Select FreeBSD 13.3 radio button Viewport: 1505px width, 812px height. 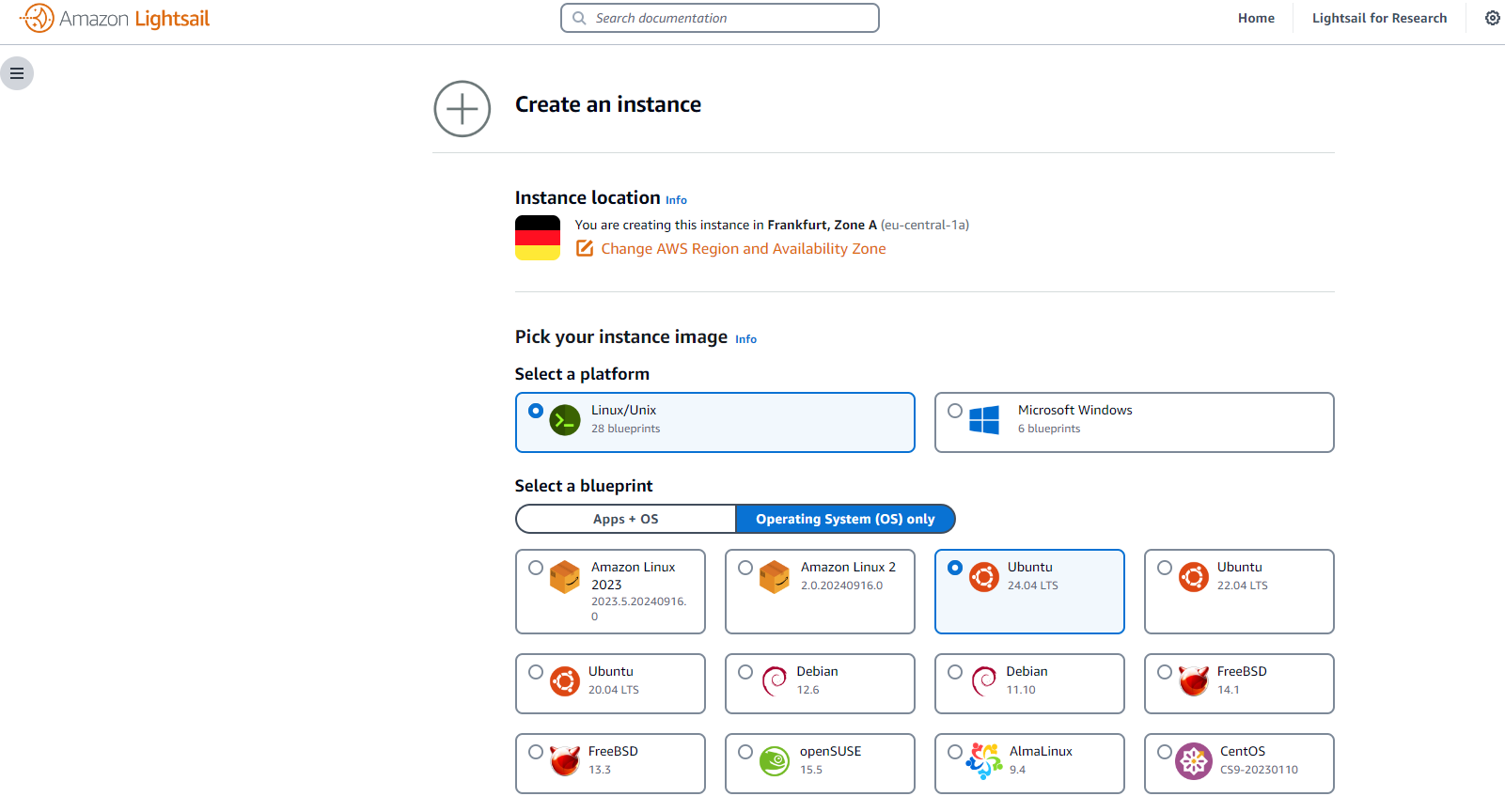tap(536, 752)
